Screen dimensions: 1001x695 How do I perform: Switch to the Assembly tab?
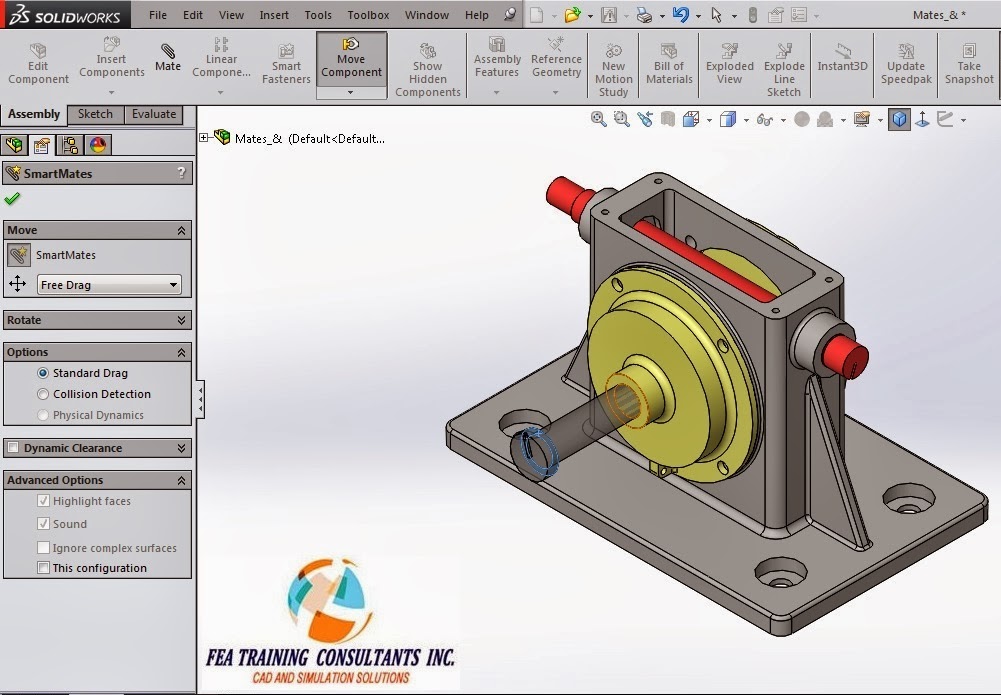(34, 114)
